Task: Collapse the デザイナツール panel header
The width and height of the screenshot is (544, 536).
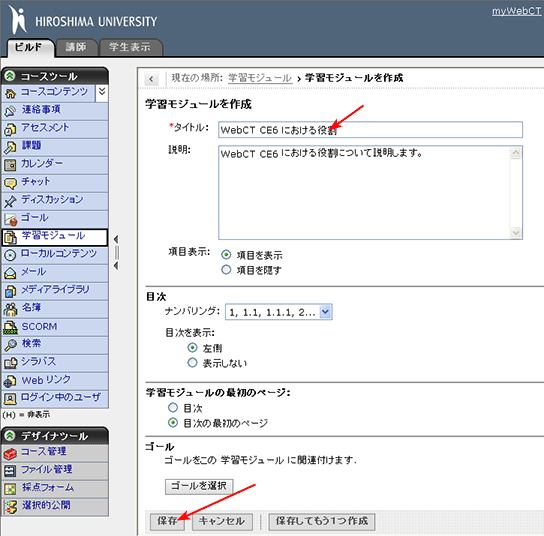Action: point(10,435)
